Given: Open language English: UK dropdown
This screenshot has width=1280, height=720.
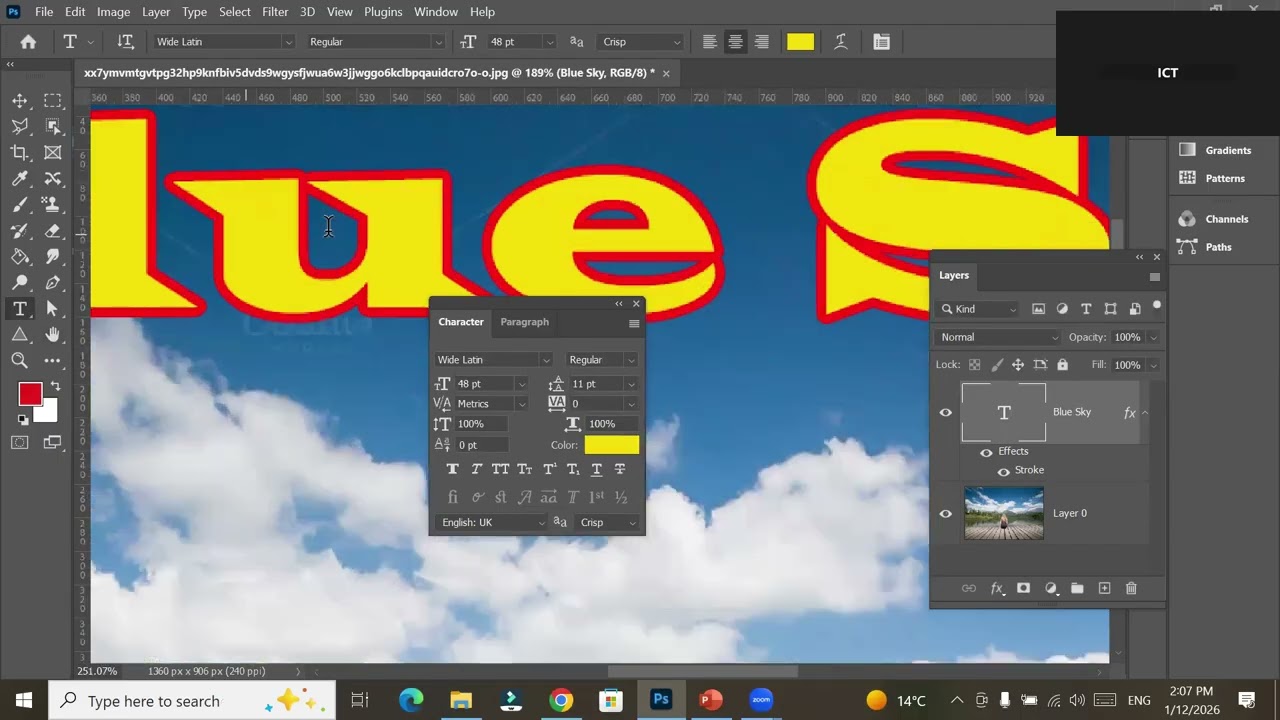Looking at the screenshot, I should pos(494,523).
